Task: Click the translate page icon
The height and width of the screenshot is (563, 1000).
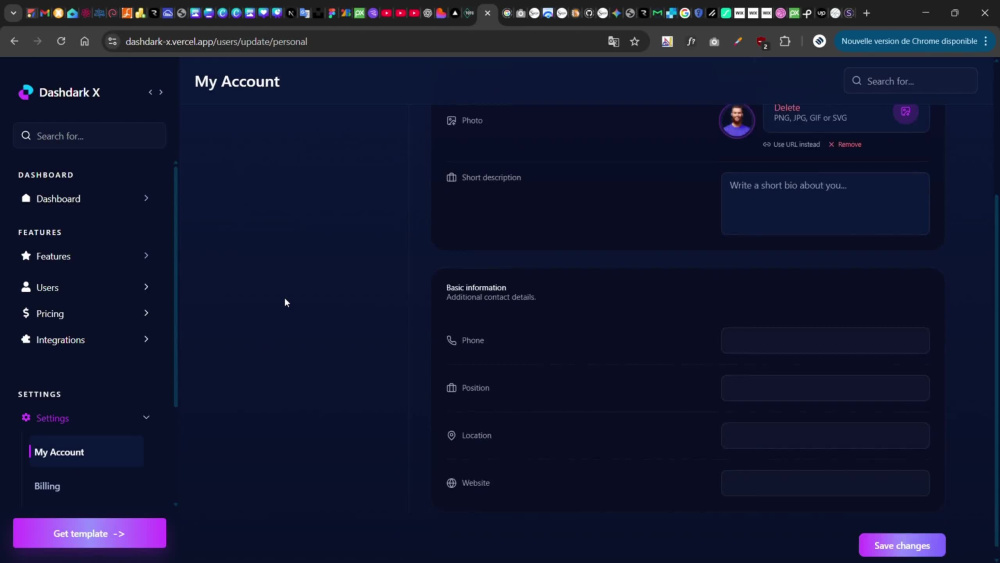Action: pos(614,41)
